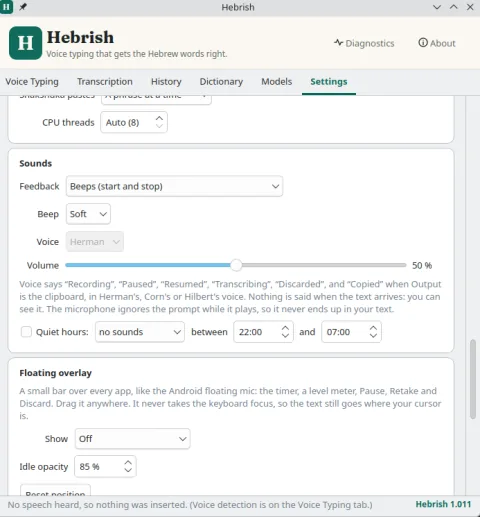Click the Hebrish app logo in the header
This screenshot has width=480, height=517.
pyautogui.click(x=26, y=43)
